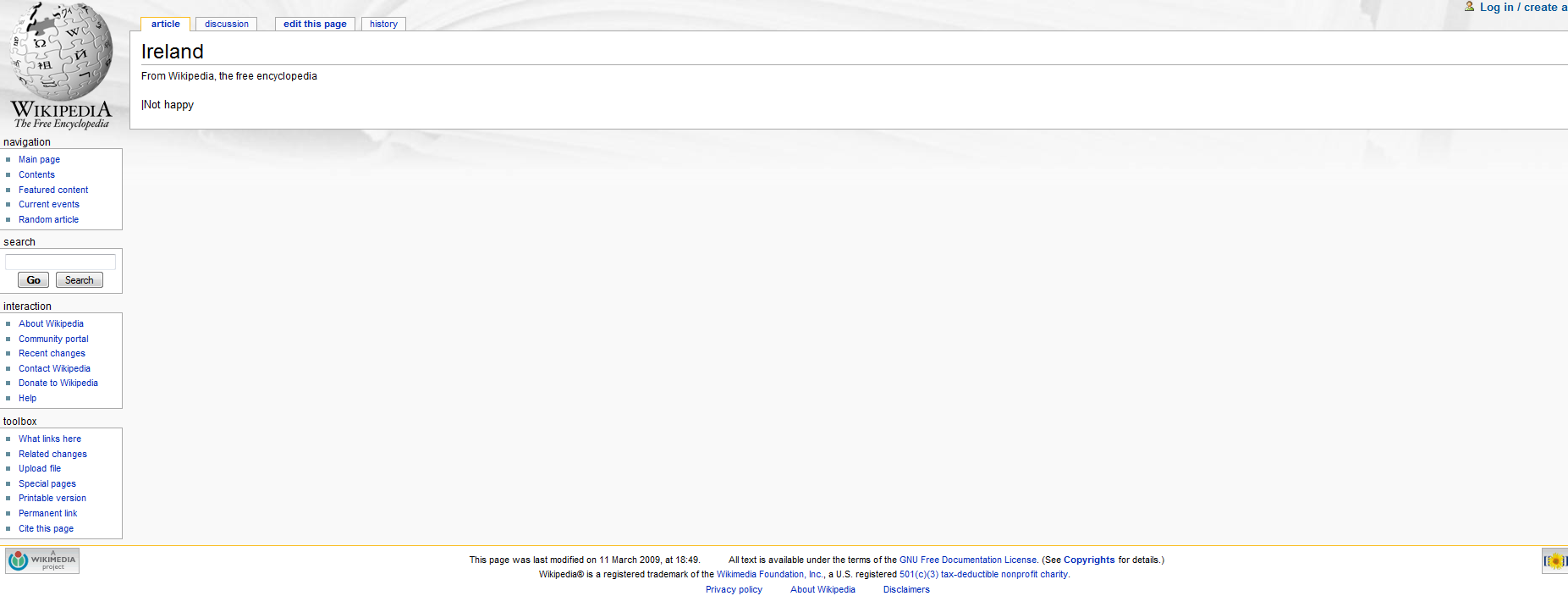Click the MediaWiki sunflower badge
The height and width of the screenshot is (607, 1568).
[x=1554, y=560]
